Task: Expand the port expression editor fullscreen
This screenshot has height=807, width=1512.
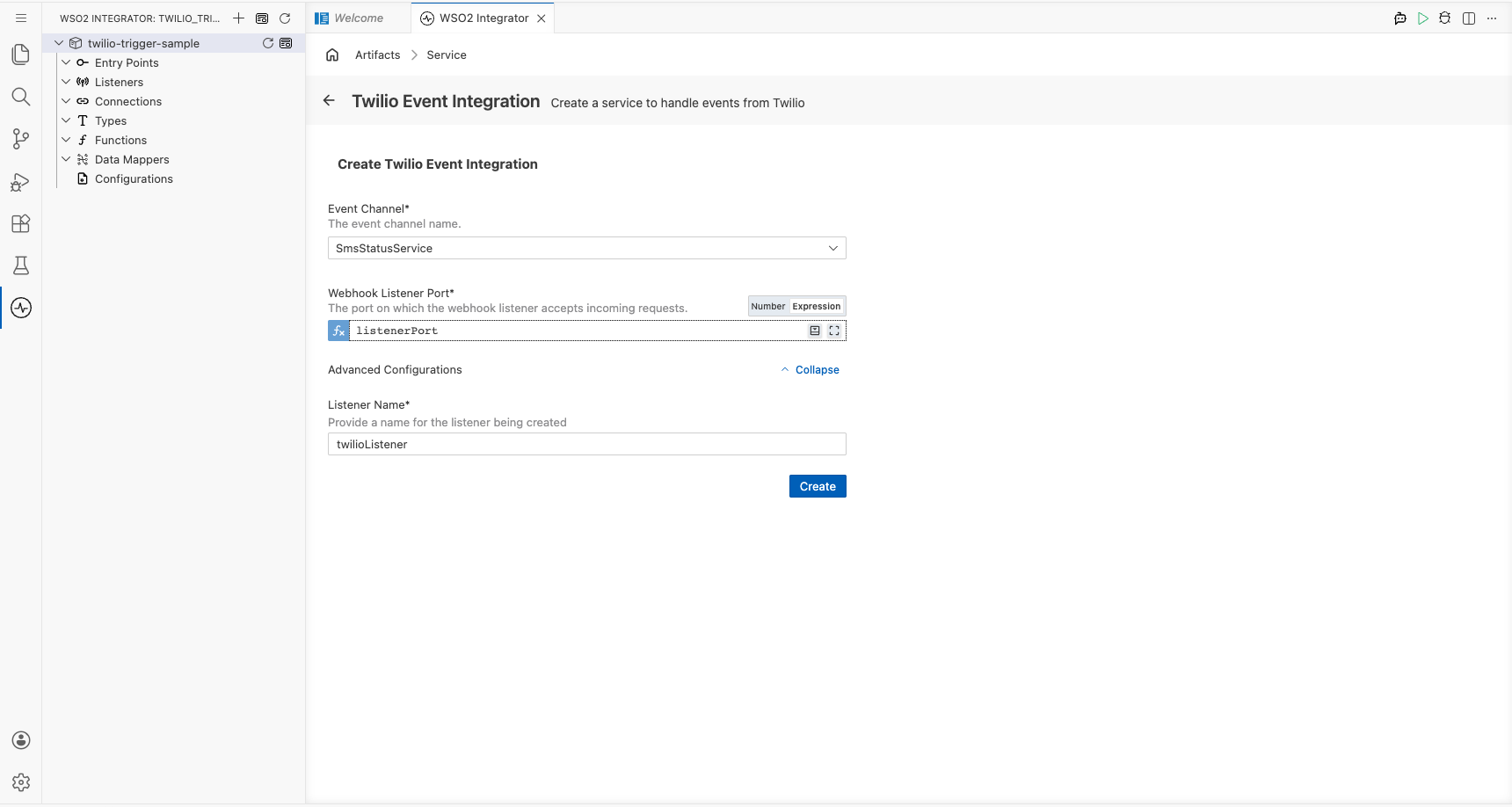Action: point(834,331)
